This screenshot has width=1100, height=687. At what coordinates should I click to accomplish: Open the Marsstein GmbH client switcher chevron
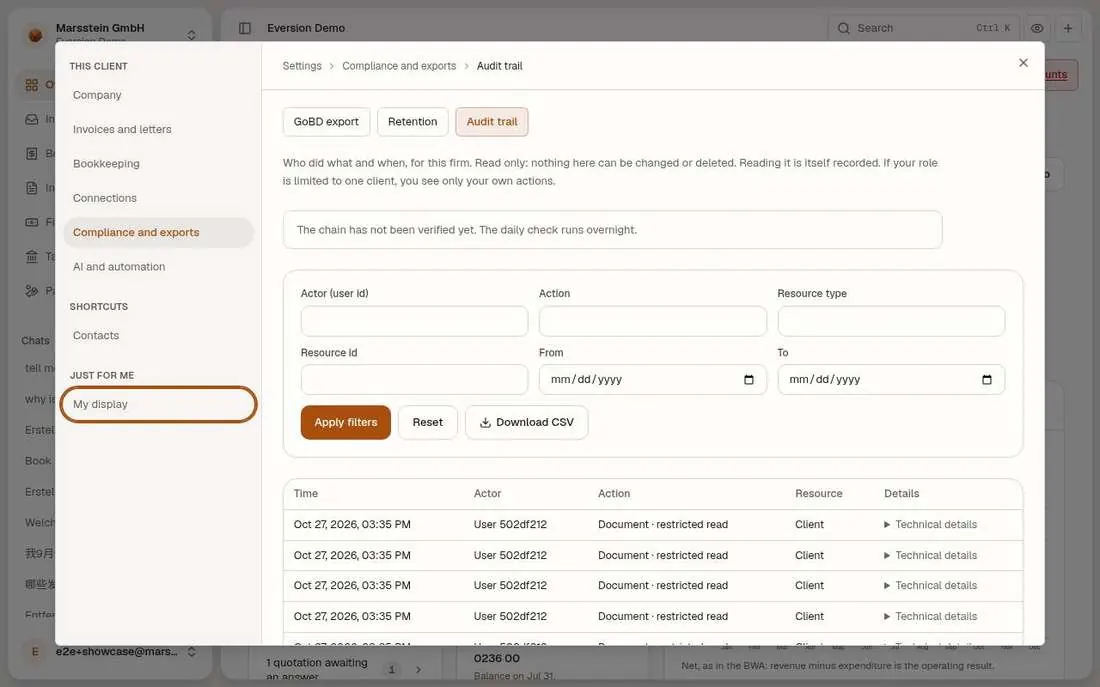click(x=192, y=34)
